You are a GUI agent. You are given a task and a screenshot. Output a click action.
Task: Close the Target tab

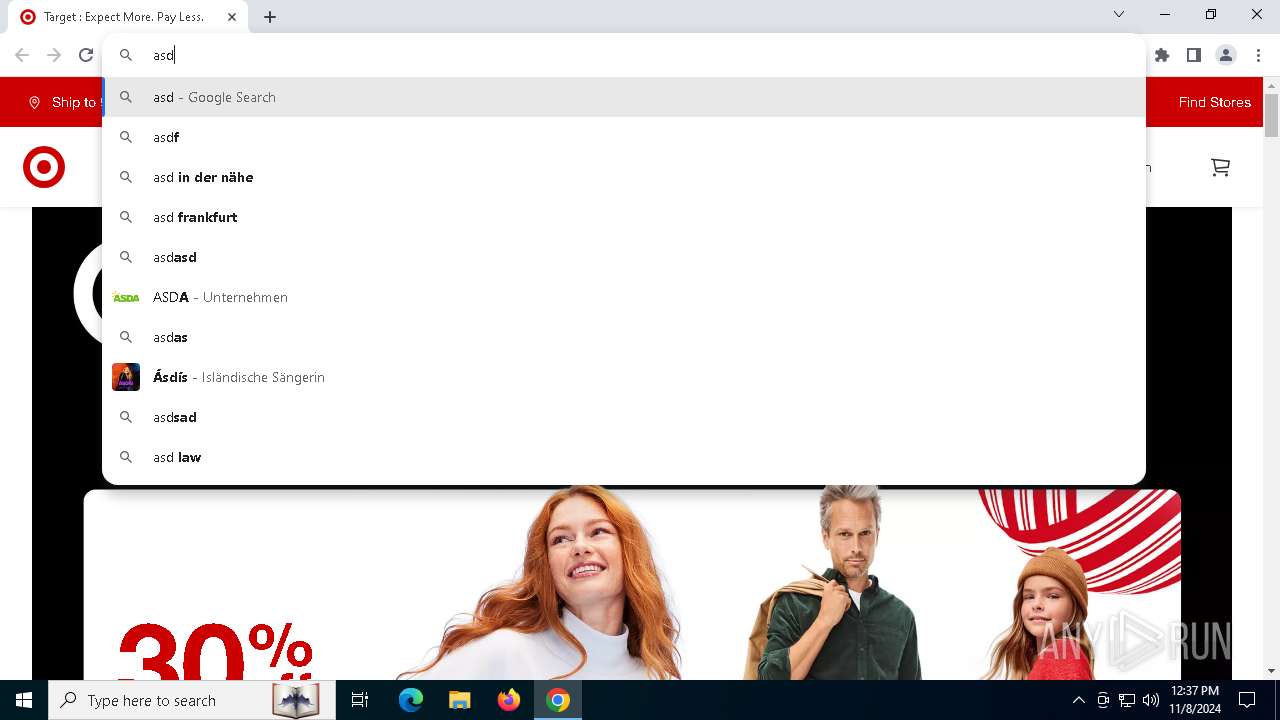coord(232,17)
